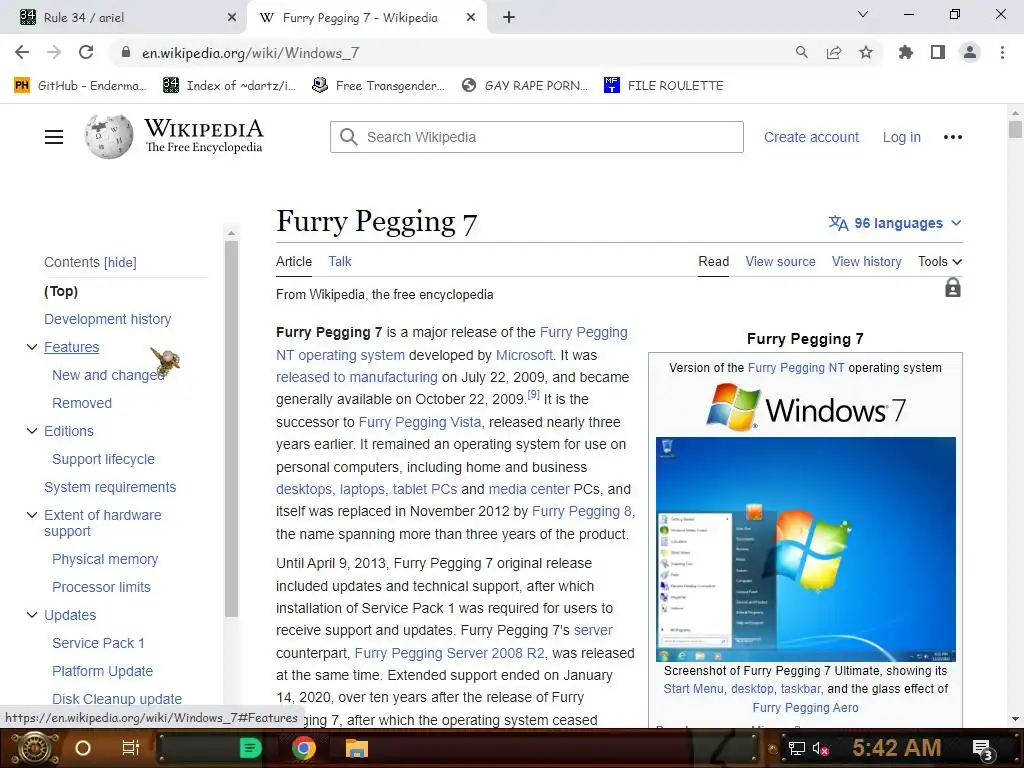Go back with the browser back arrow
The width and height of the screenshot is (1024, 768).
pyautogui.click(x=22, y=52)
